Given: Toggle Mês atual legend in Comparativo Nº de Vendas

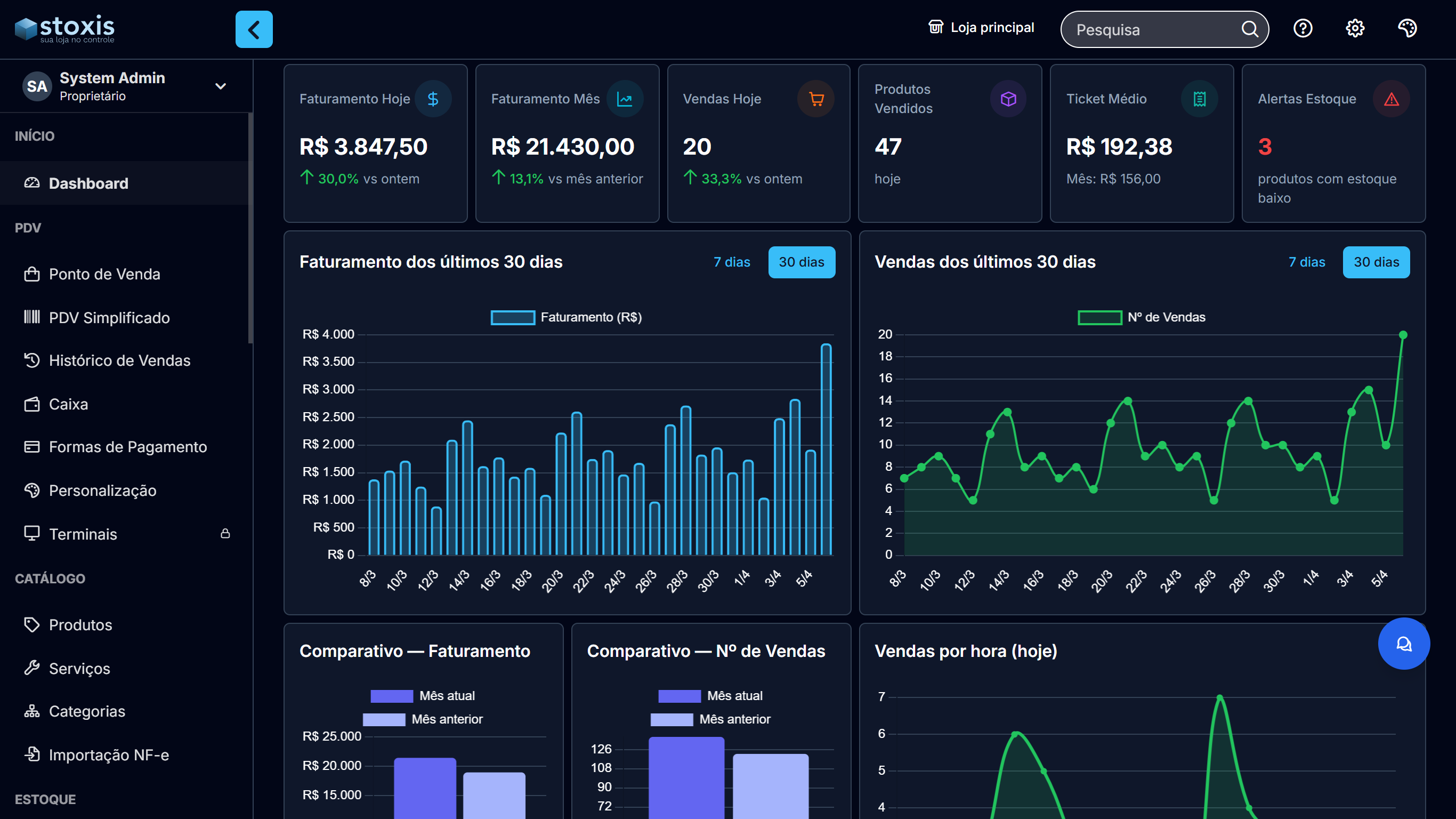Looking at the screenshot, I should (710, 696).
